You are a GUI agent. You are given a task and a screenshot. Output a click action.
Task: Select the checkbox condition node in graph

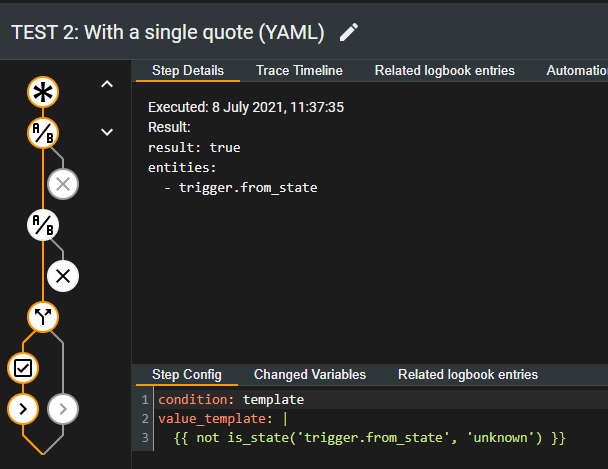pos(23,367)
